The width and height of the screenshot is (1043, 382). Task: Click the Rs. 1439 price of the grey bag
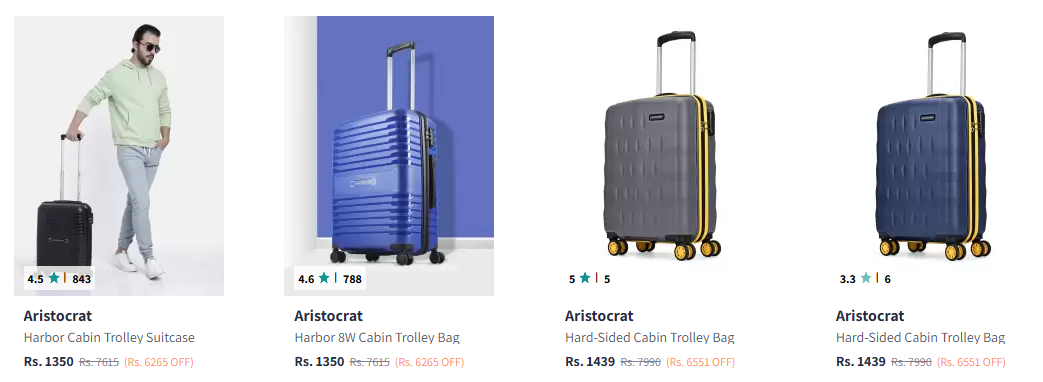pos(590,362)
